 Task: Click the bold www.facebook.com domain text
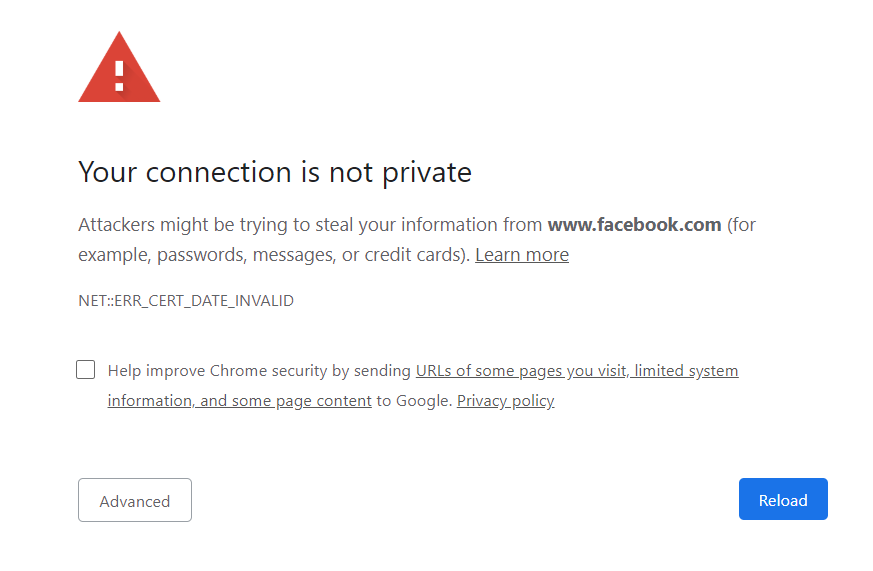coord(634,225)
